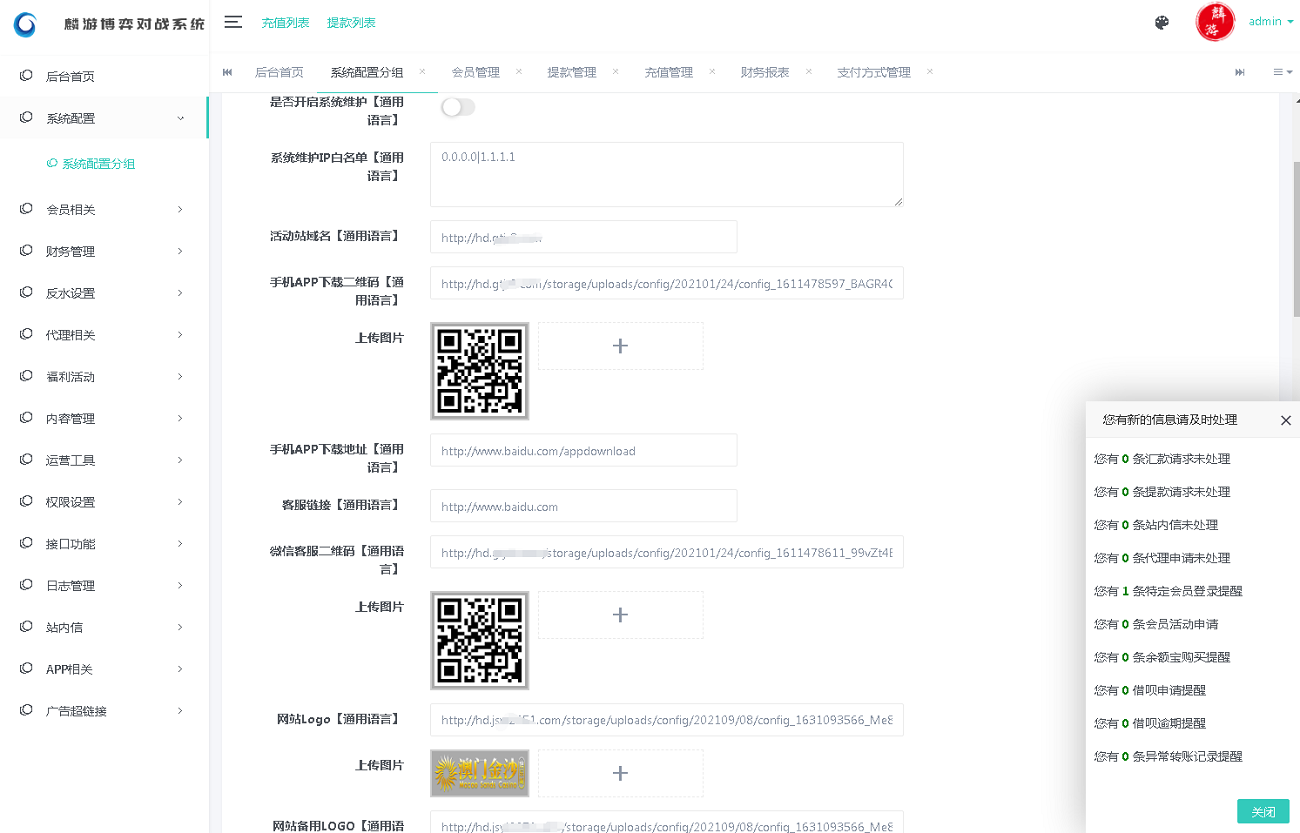Click the skip-to-last-tab arrow icon
This screenshot has height=833, width=1300.
(1240, 72)
